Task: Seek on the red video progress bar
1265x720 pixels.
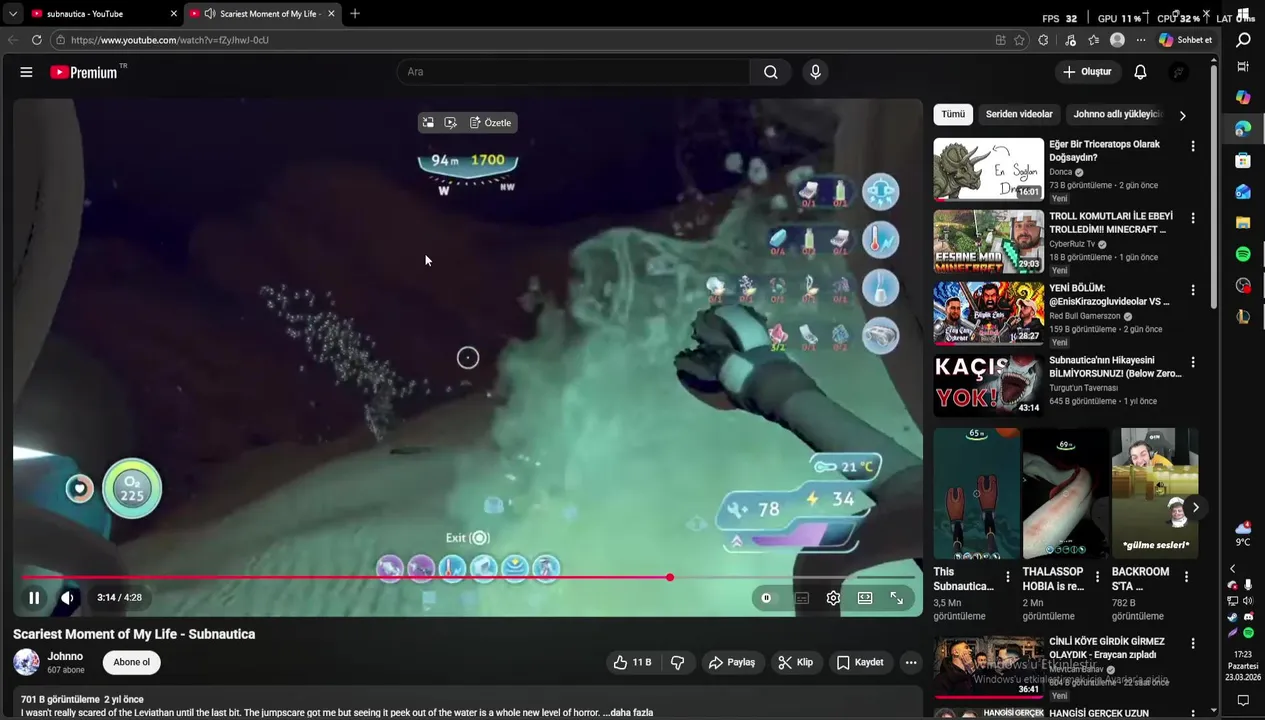Action: (x=468, y=577)
